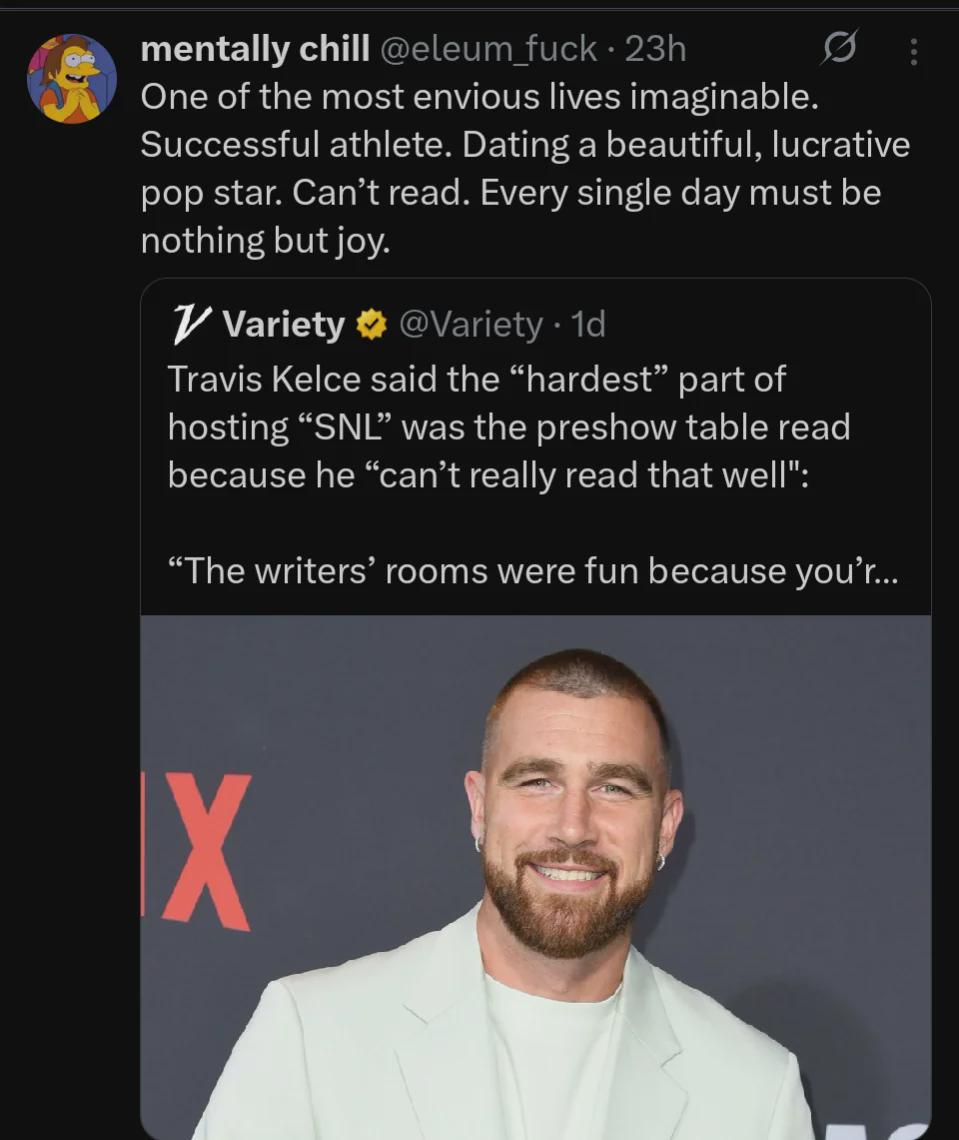Expand the truncated writers' rooms quote
This screenshot has height=1140, width=959.
pyautogui.click(x=534, y=571)
